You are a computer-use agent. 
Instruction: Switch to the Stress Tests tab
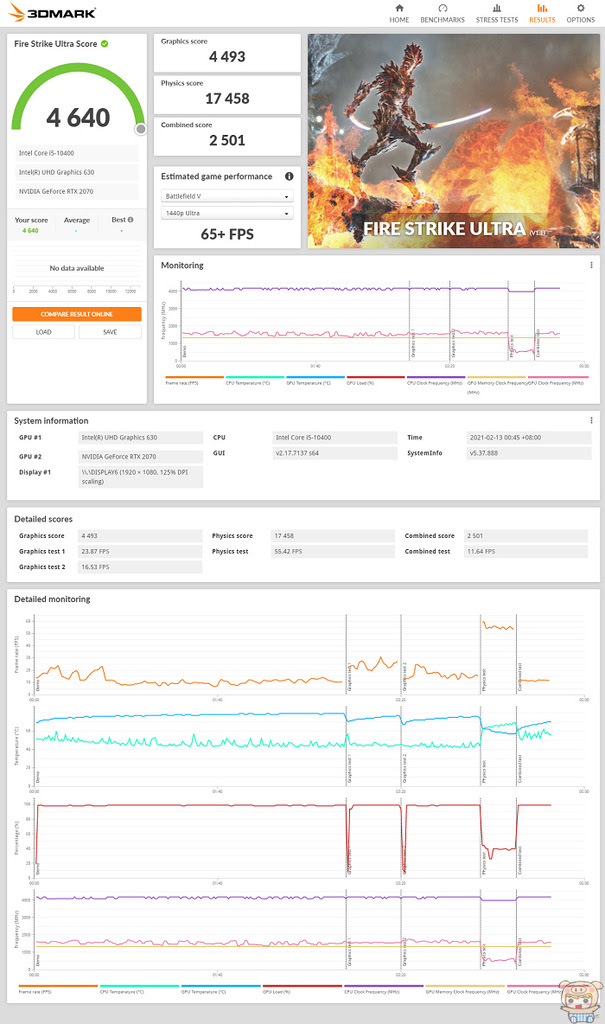coord(497,14)
